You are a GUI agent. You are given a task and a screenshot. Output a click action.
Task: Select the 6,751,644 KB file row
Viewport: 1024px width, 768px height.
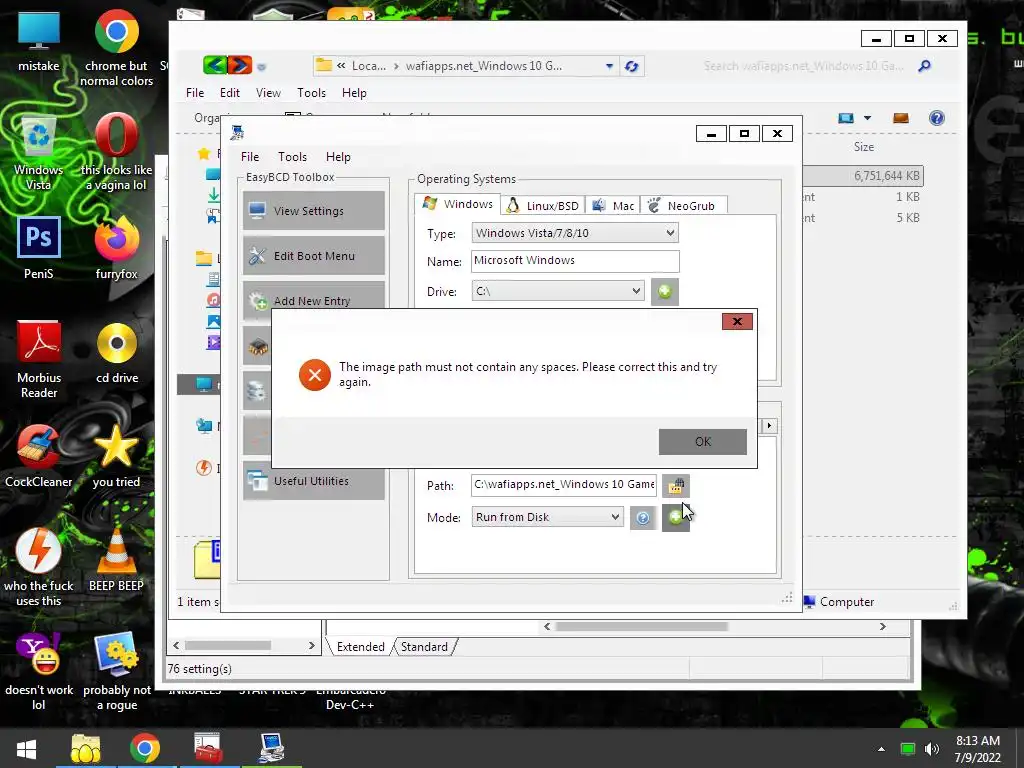point(863,176)
